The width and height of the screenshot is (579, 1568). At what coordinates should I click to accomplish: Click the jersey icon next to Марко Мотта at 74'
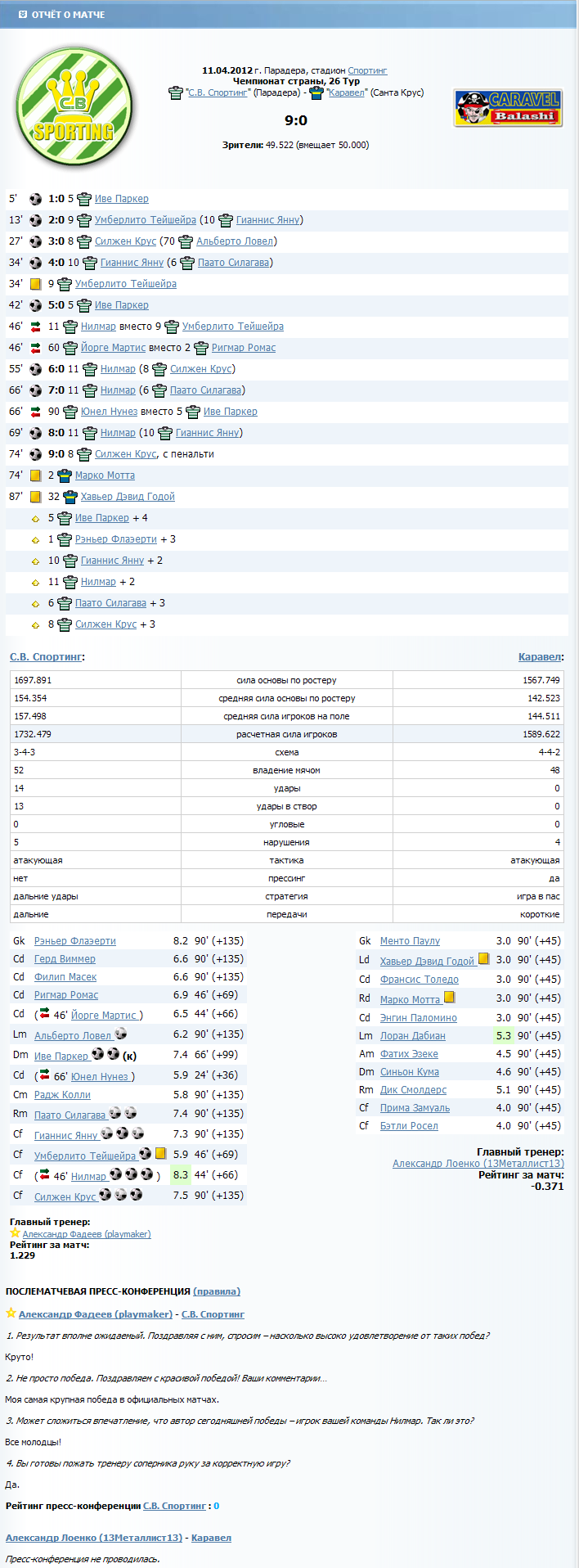(x=65, y=475)
